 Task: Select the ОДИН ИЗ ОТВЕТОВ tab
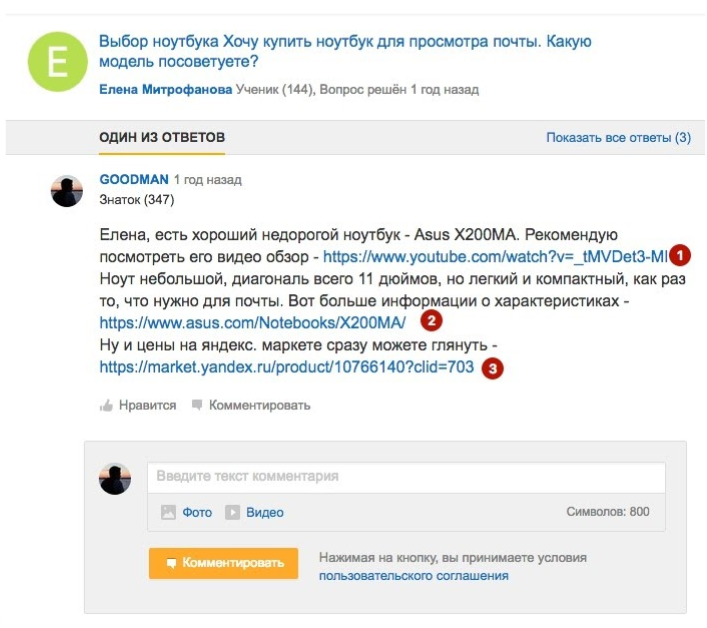point(162,137)
